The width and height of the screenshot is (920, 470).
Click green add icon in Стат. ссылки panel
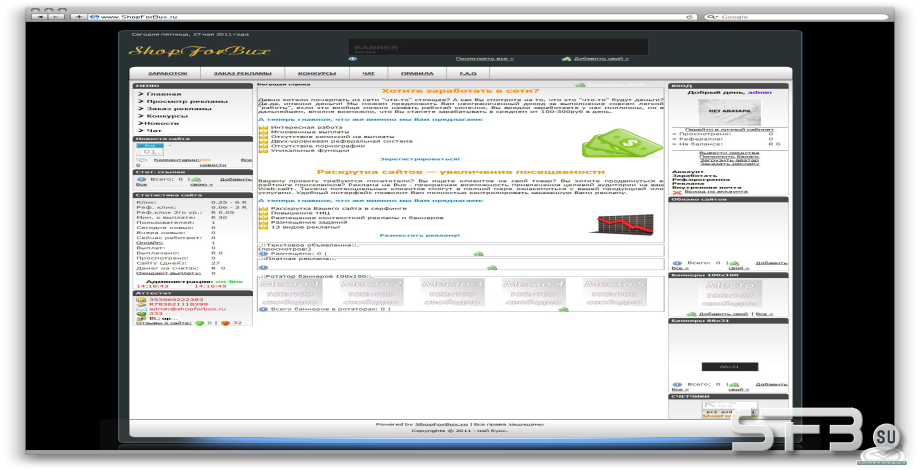(x=196, y=180)
